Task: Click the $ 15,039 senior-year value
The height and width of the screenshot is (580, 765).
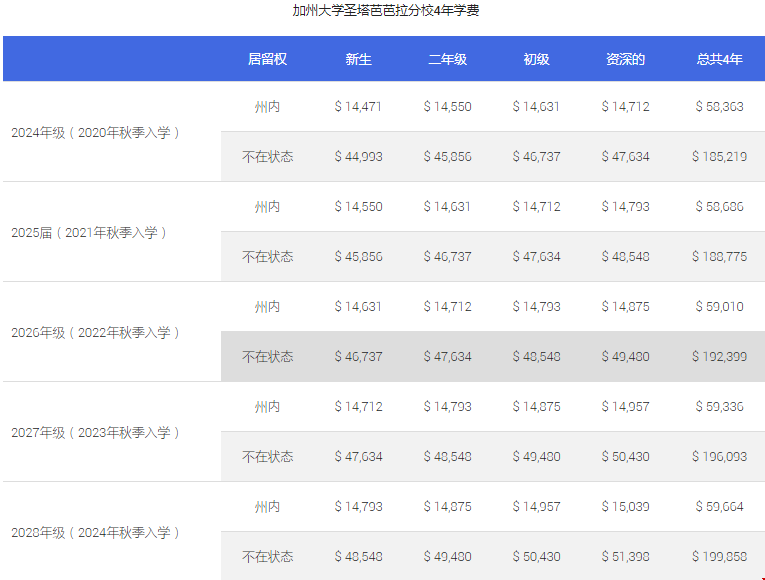Action: (x=625, y=506)
